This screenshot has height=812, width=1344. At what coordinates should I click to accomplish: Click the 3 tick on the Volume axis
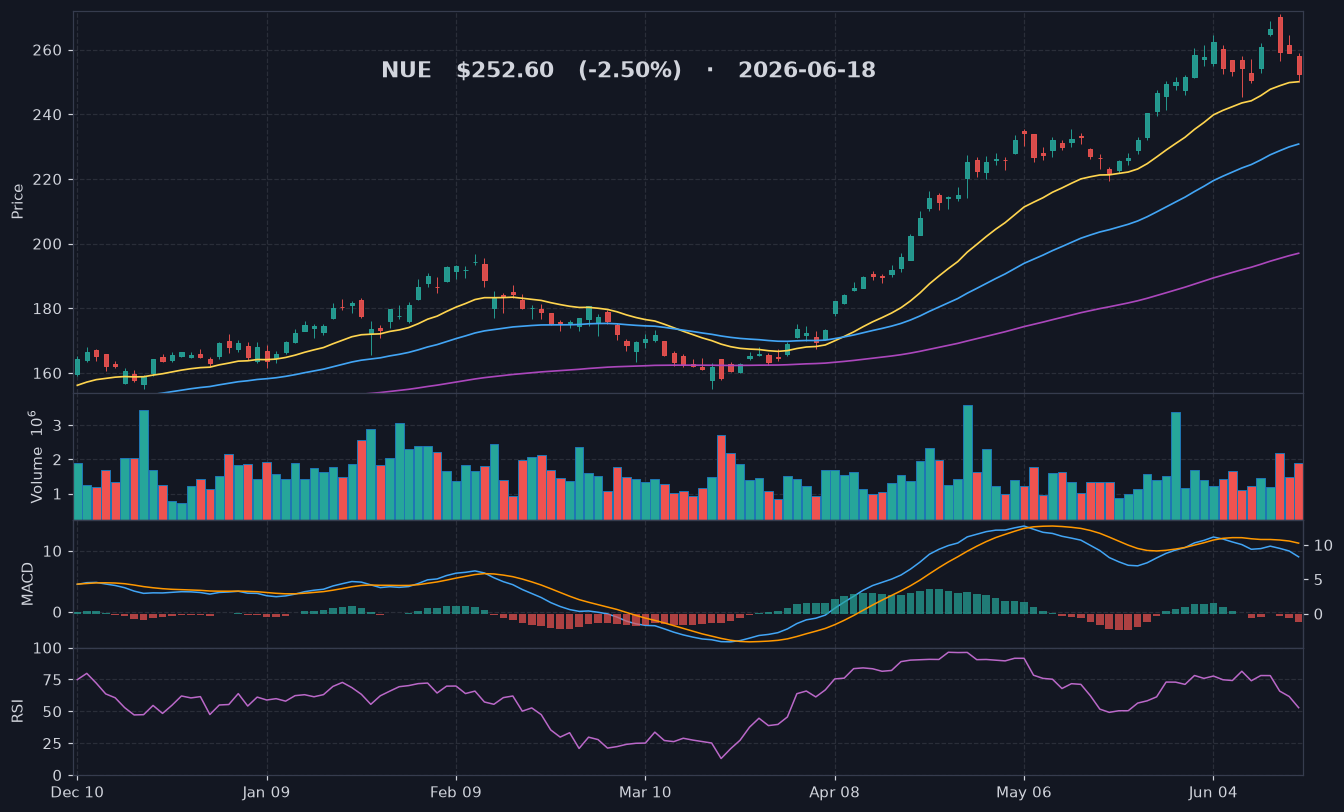(59, 426)
